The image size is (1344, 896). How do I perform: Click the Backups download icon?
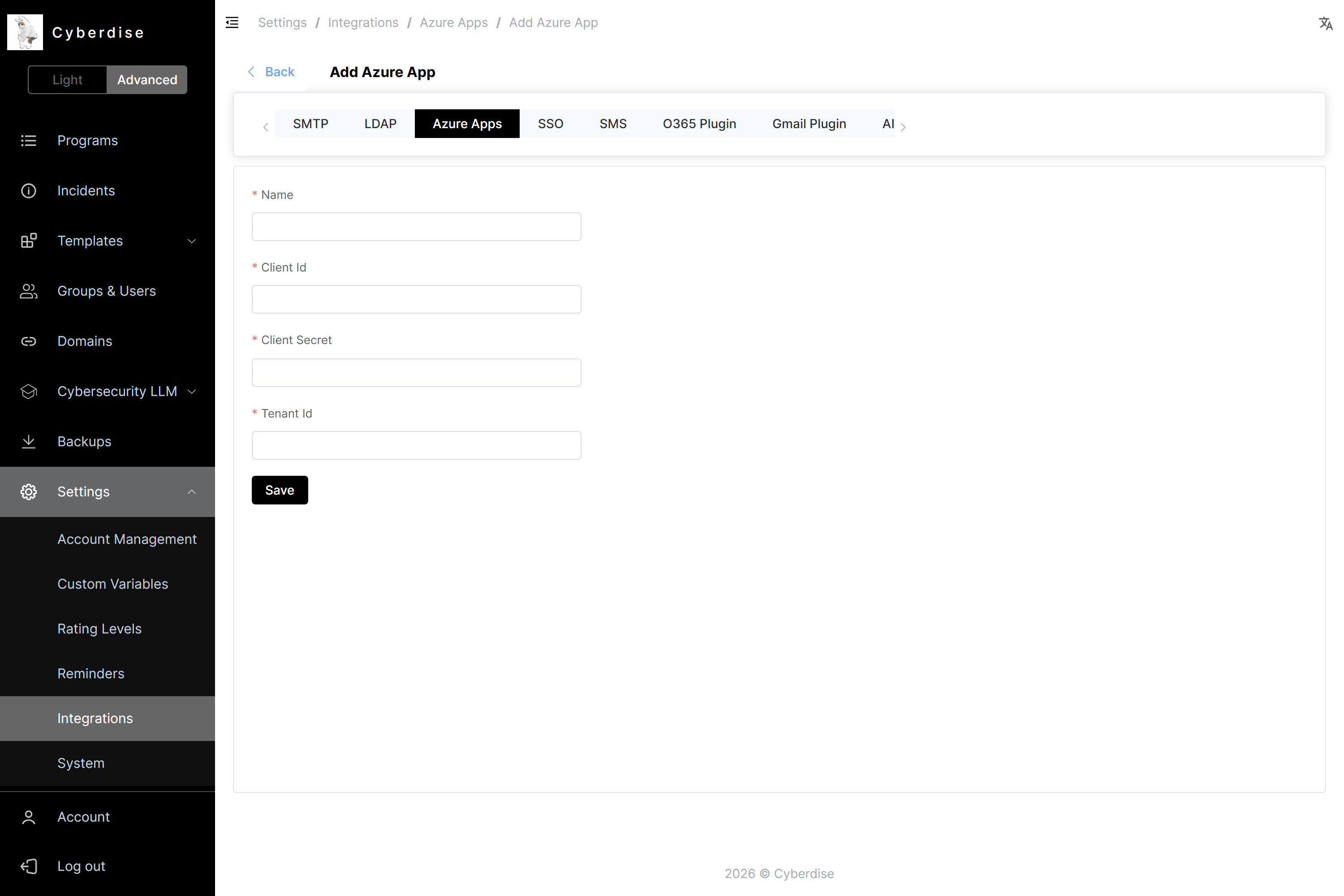click(x=29, y=442)
